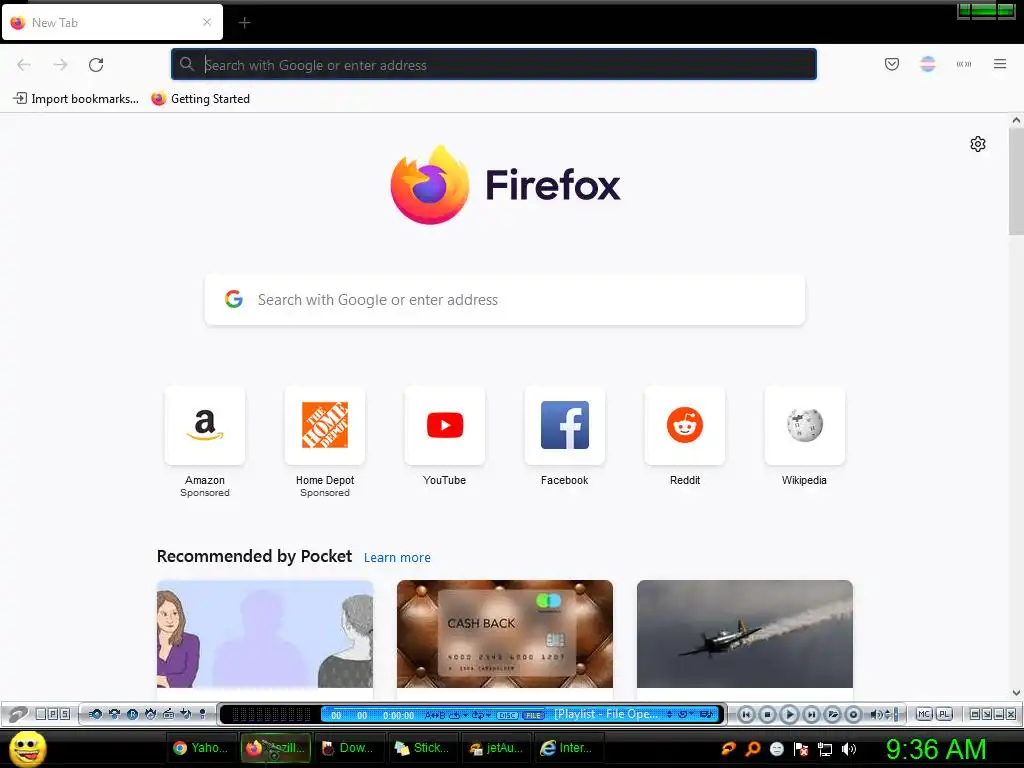Switch to Yahoo Chrome taskbar window
The image size is (1024, 768).
pyautogui.click(x=201, y=748)
